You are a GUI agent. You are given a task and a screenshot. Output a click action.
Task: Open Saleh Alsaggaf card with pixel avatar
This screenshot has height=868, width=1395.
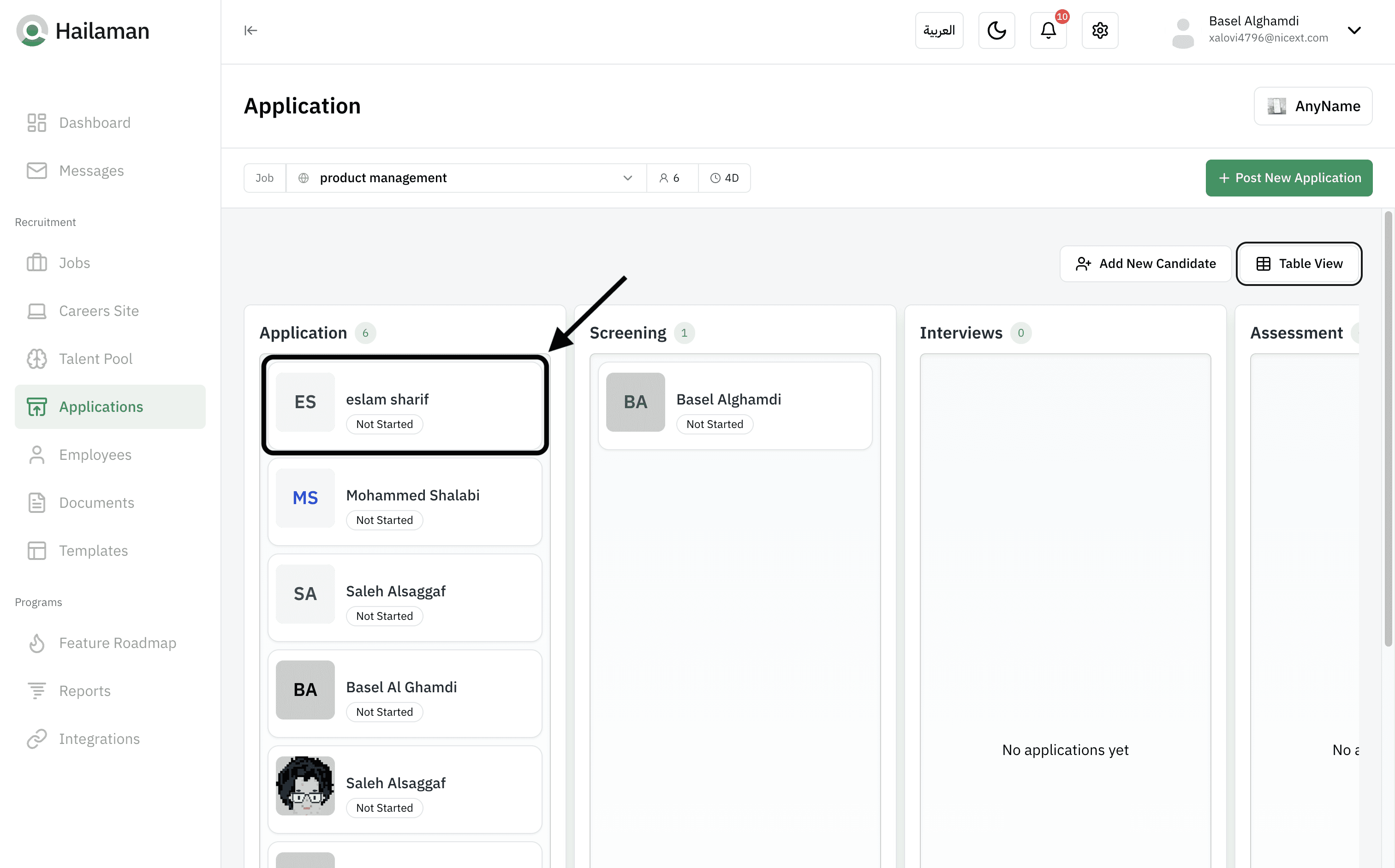click(x=405, y=789)
